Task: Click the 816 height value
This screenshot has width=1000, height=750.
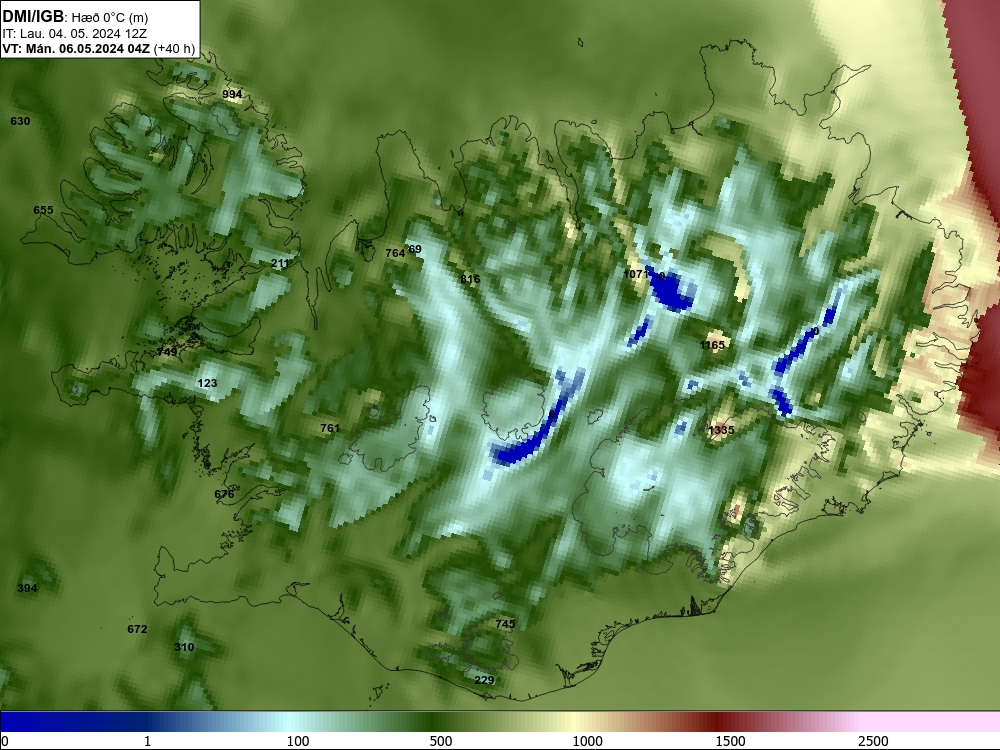Action: [470, 279]
